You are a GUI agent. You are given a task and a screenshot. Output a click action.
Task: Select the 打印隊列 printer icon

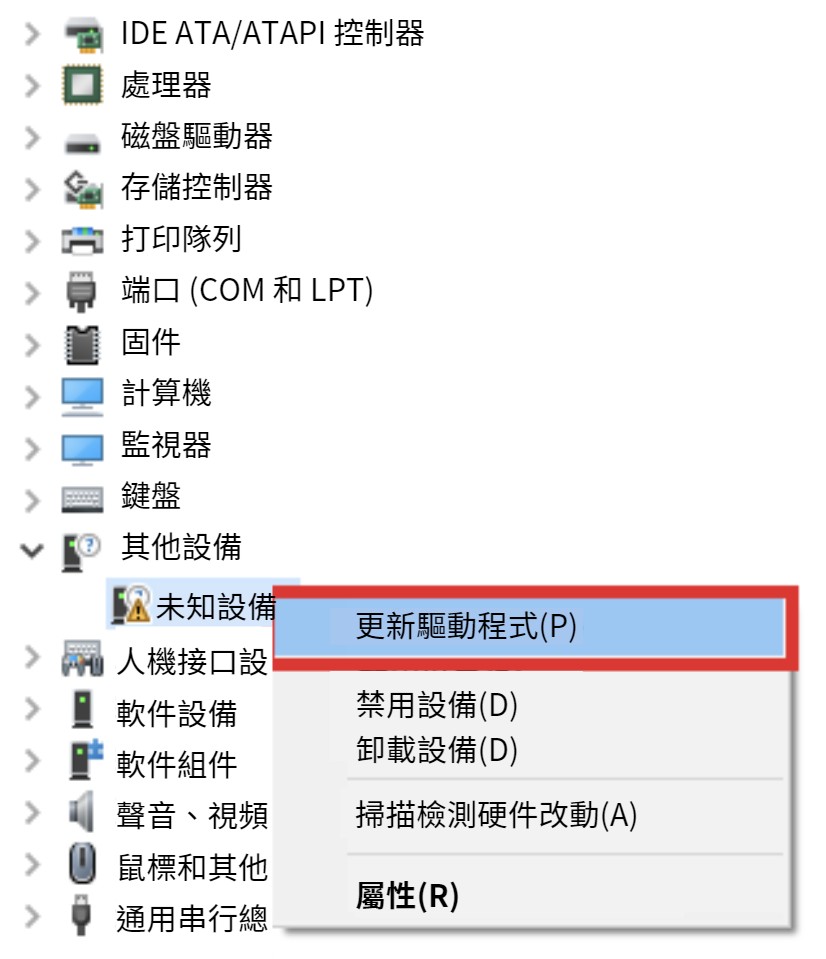coord(83,240)
